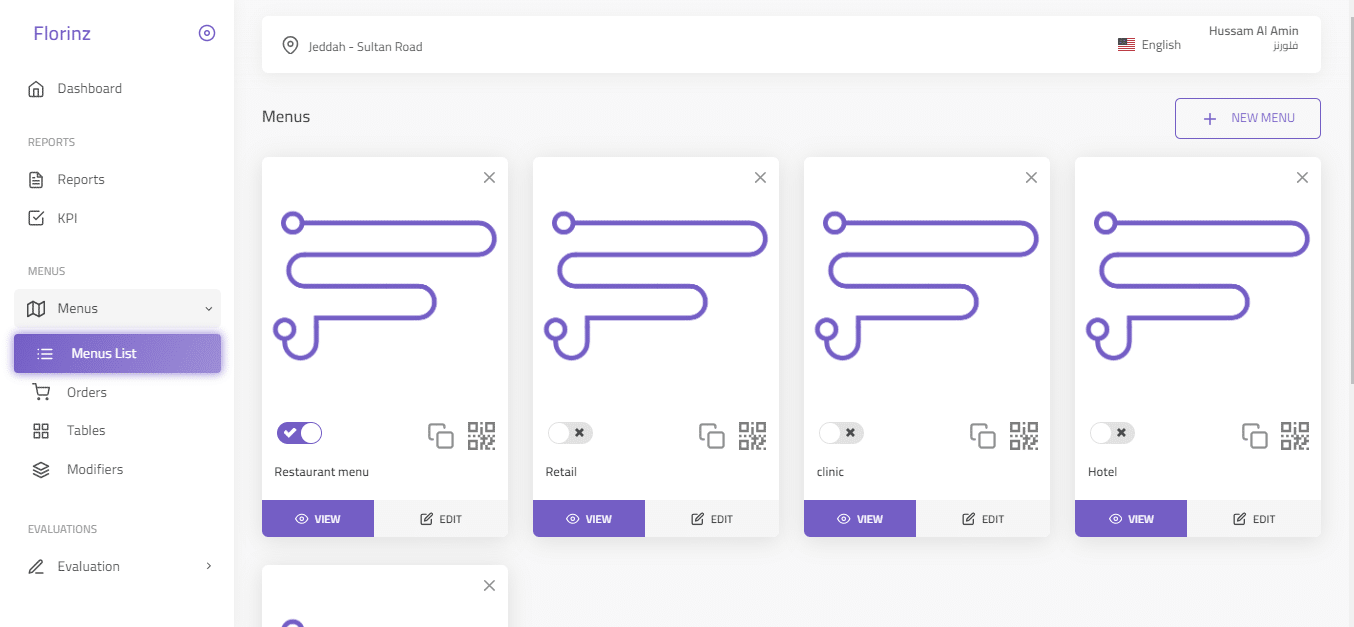
Task: Open the English language selector
Action: (1149, 45)
